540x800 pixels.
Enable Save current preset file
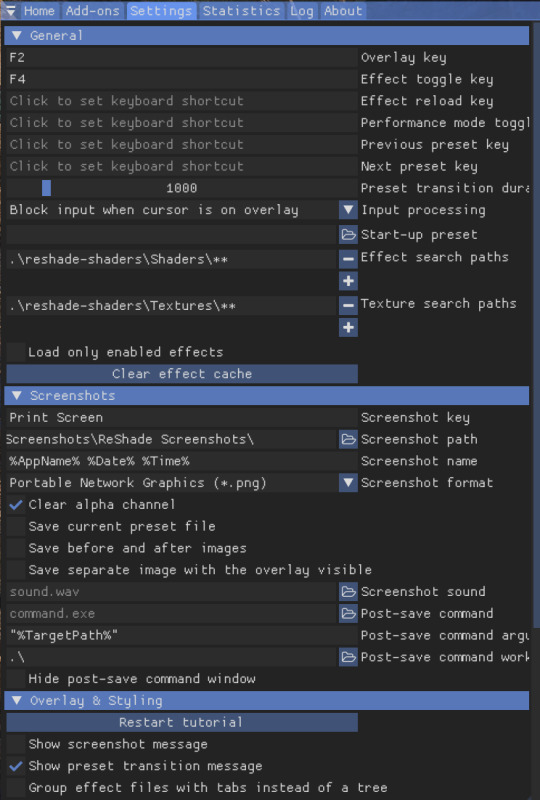16,527
